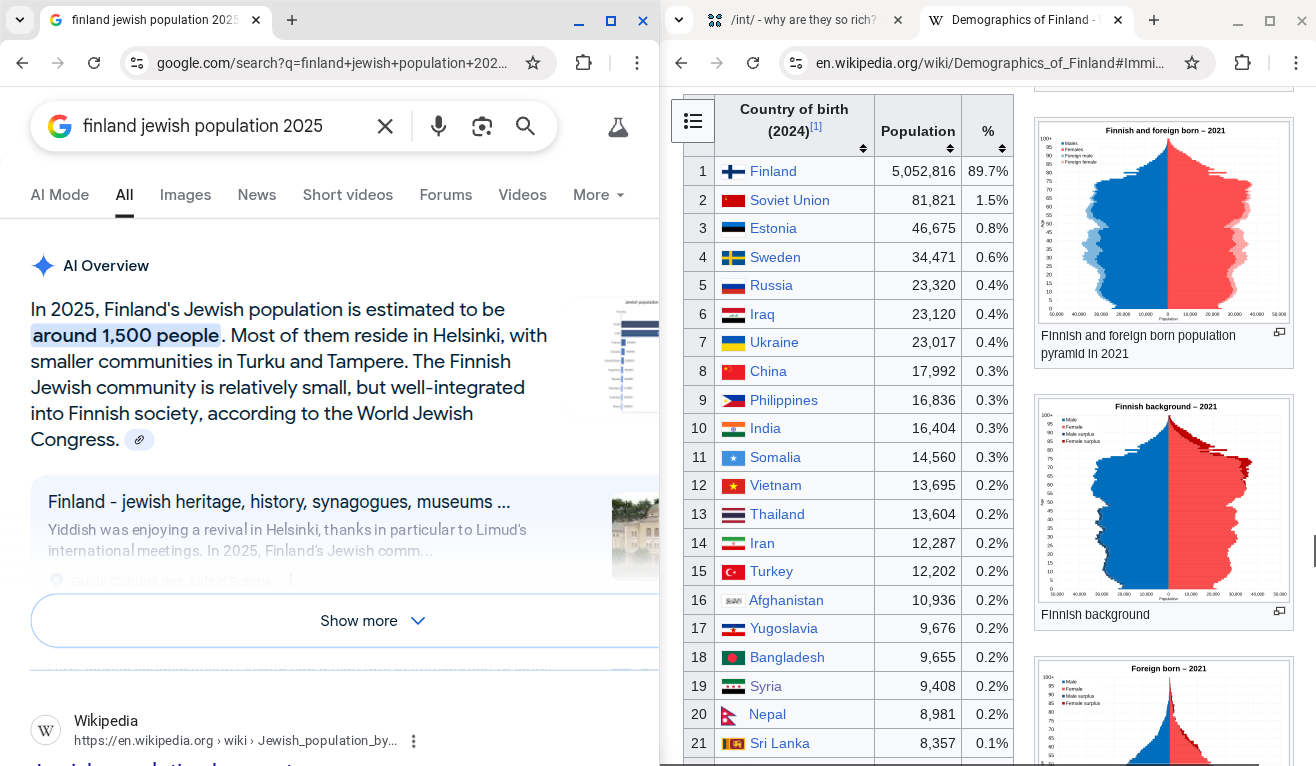
Task: Open Google Lens image search
Action: click(482, 126)
